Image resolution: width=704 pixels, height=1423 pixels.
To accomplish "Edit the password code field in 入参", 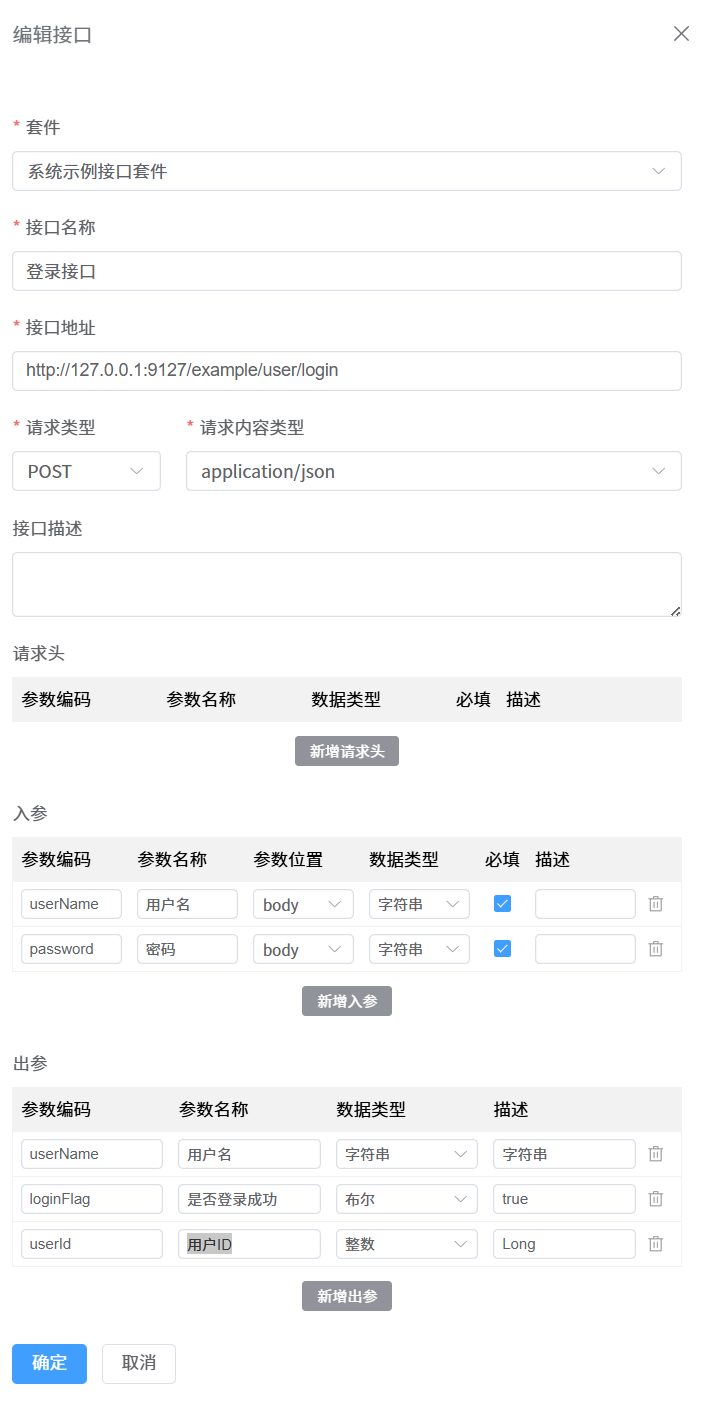I will click(x=71, y=949).
